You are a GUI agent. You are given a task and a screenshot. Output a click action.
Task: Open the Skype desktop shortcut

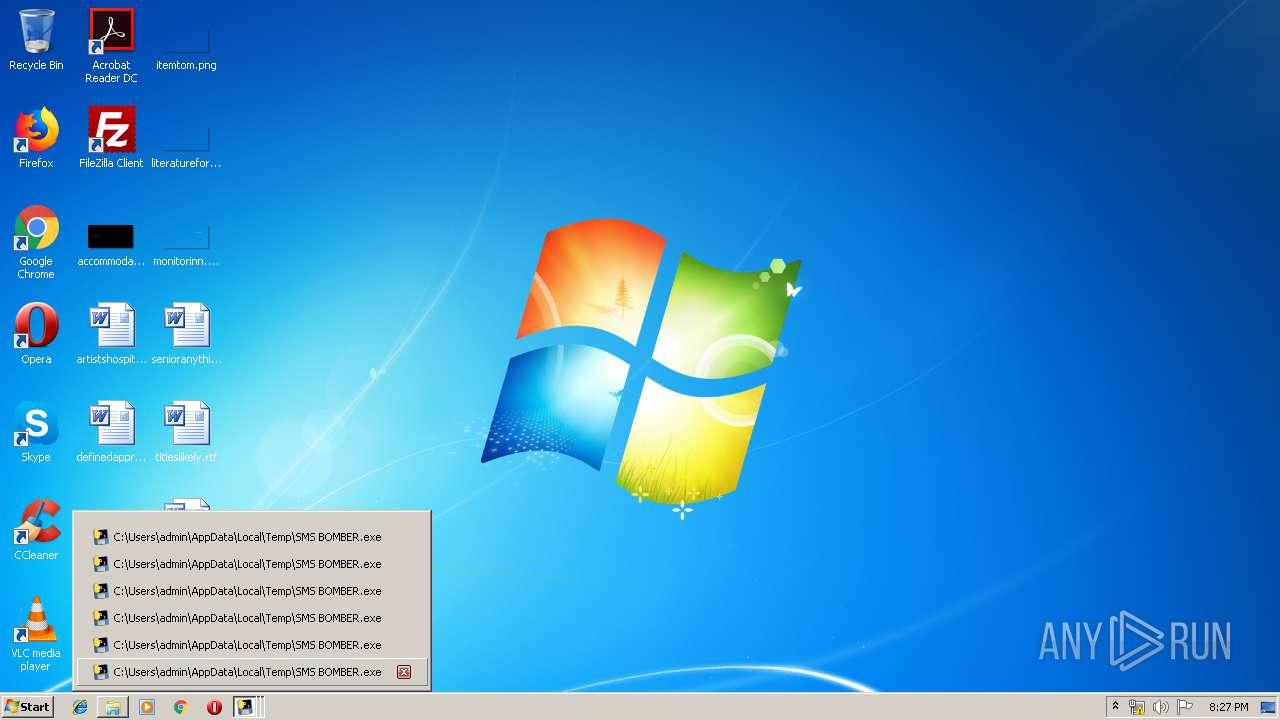pos(36,432)
